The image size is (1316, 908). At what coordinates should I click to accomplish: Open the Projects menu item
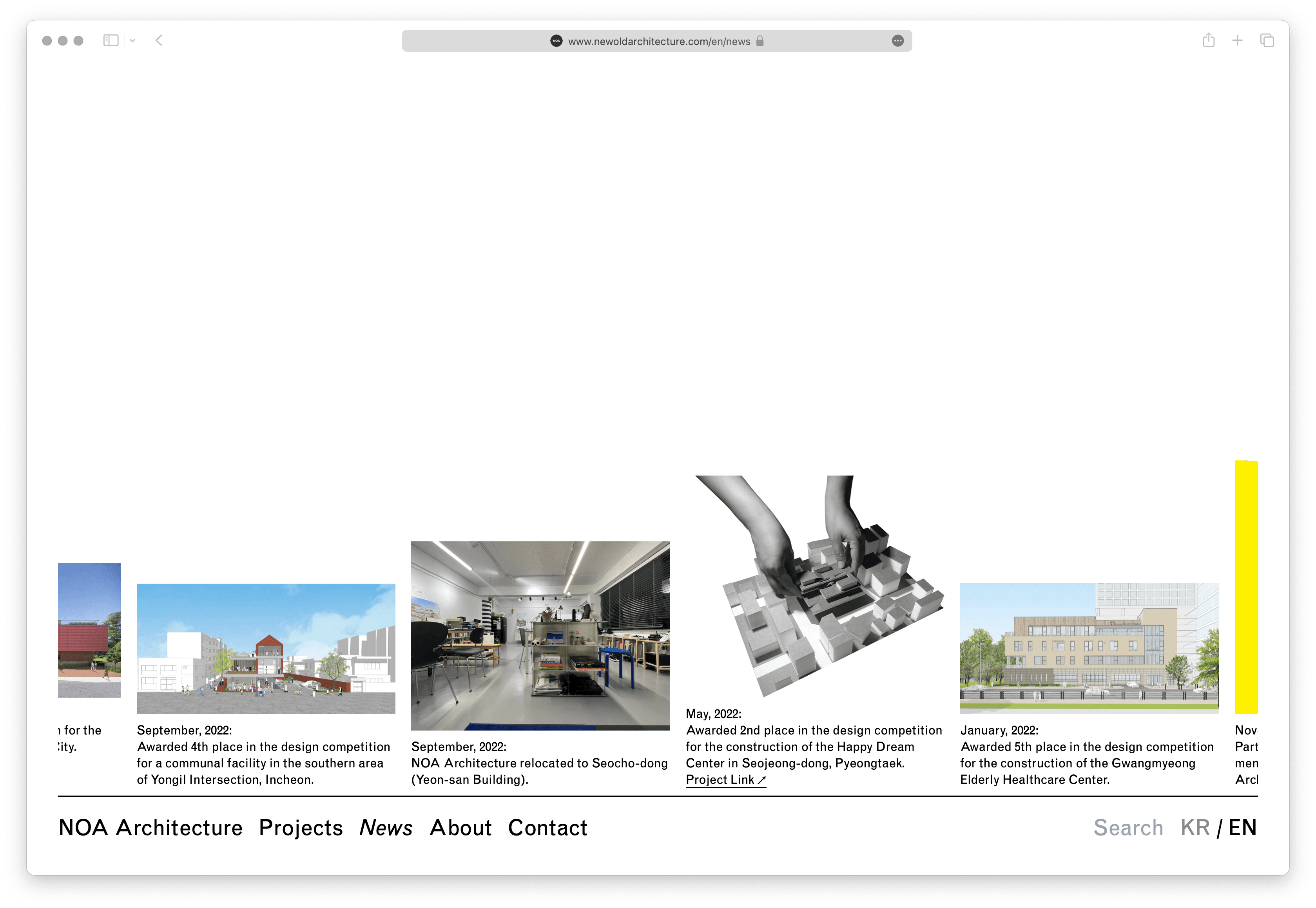pyautogui.click(x=301, y=828)
